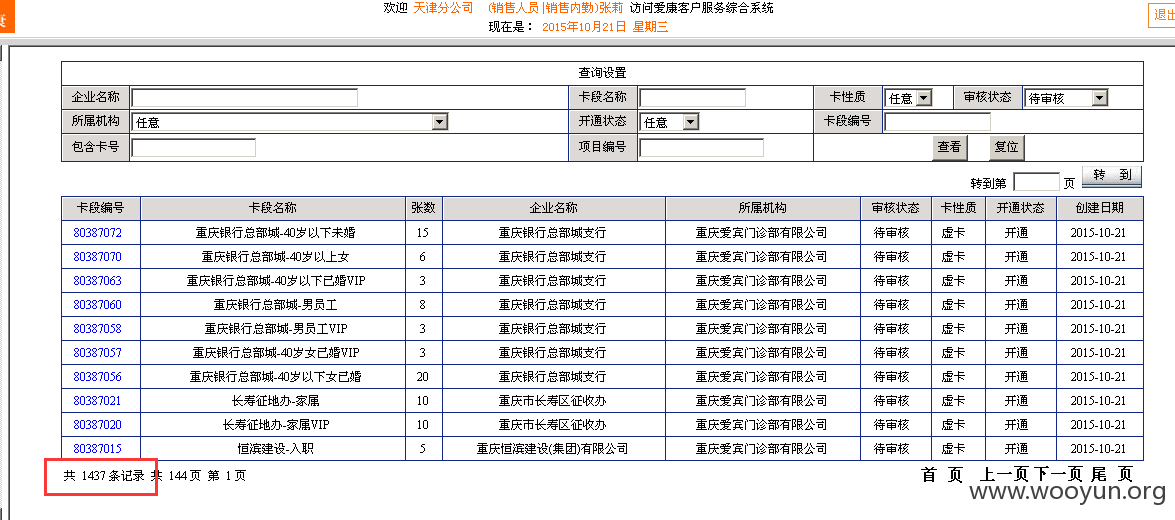Select cell 重庆银行总部城-40岁以上女
The image size is (1175, 520).
tap(273, 257)
